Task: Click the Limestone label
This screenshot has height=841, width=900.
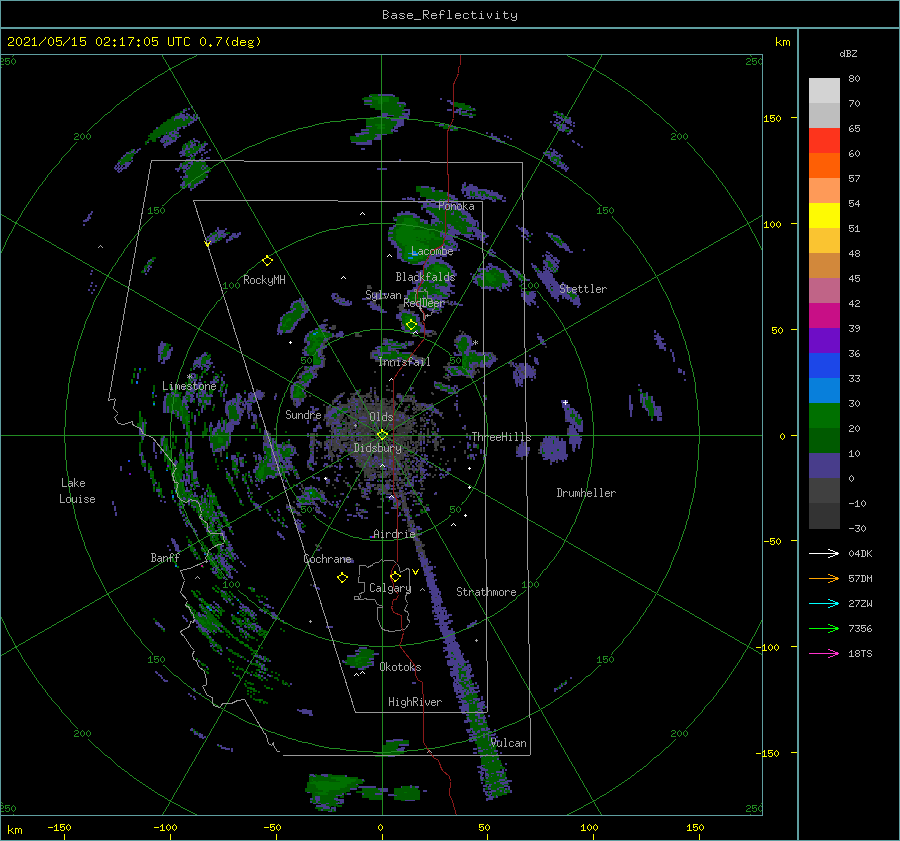Action: 189,386
